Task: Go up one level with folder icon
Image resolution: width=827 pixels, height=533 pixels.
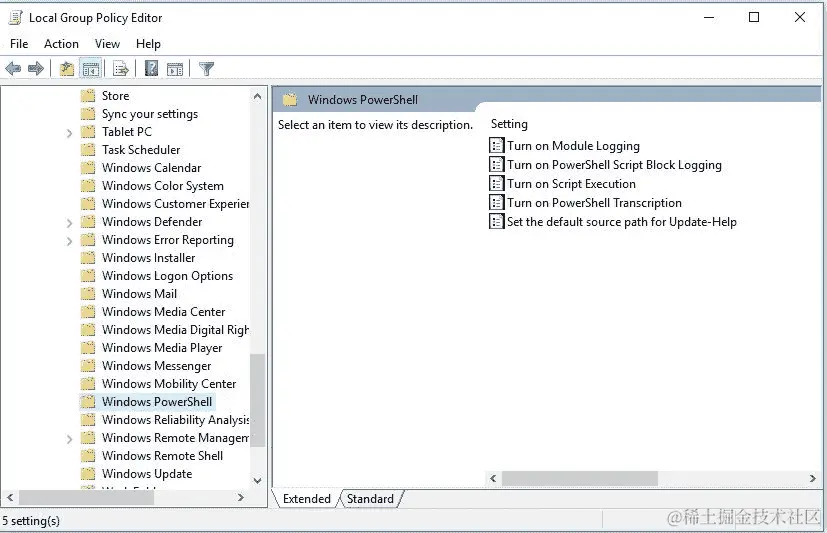Action: coord(67,69)
